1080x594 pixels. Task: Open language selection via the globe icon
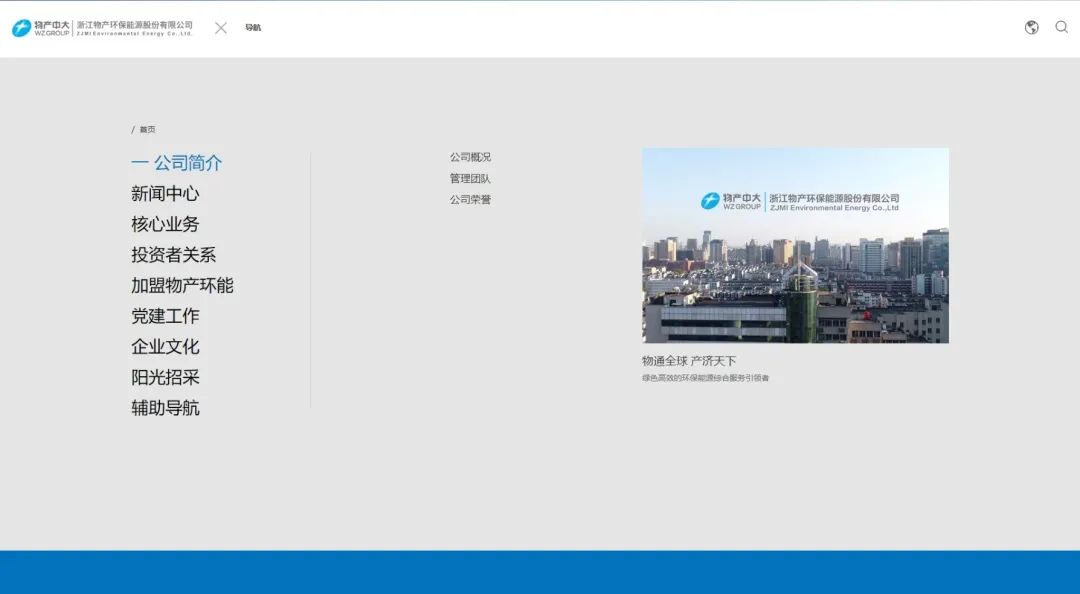tap(1031, 28)
